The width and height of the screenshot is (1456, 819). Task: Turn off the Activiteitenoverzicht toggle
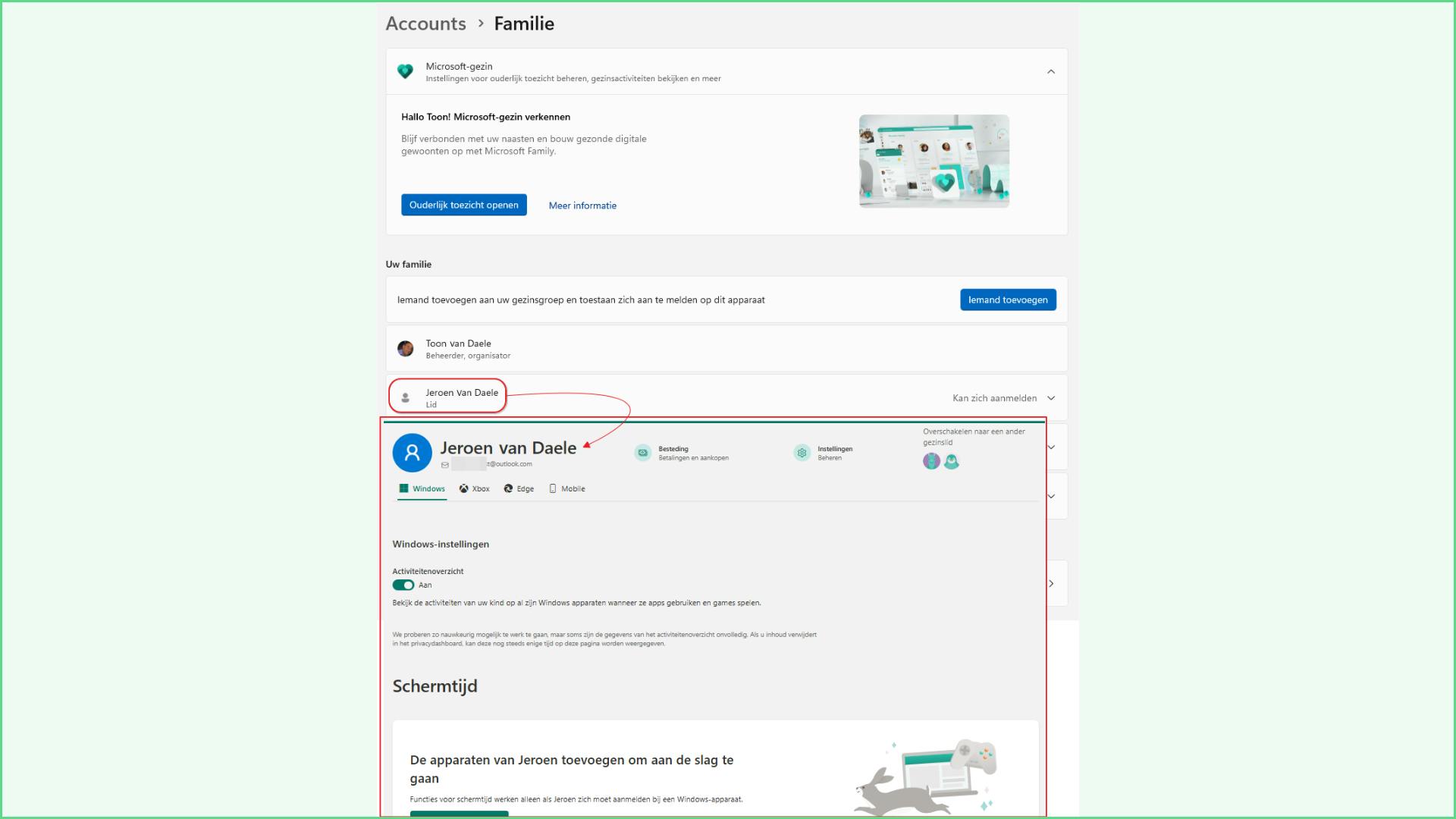pyautogui.click(x=403, y=585)
